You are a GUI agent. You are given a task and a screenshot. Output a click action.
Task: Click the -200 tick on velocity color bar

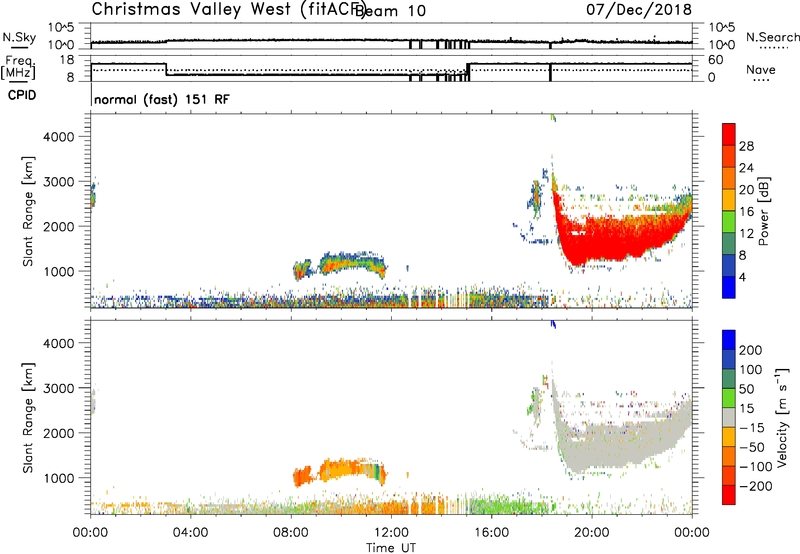tap(756, 486)
